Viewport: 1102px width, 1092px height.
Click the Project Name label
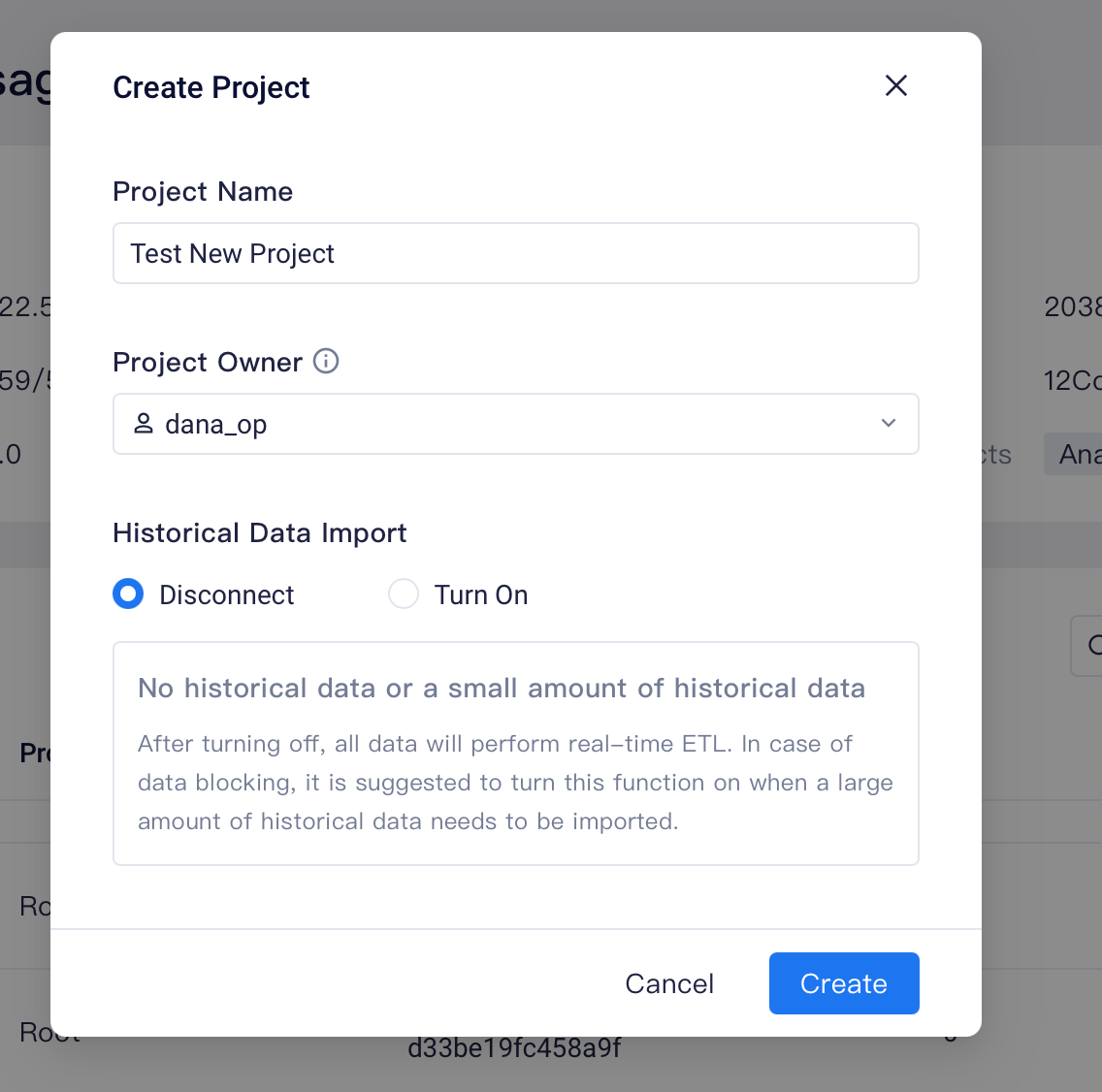[x=203, y=192]
